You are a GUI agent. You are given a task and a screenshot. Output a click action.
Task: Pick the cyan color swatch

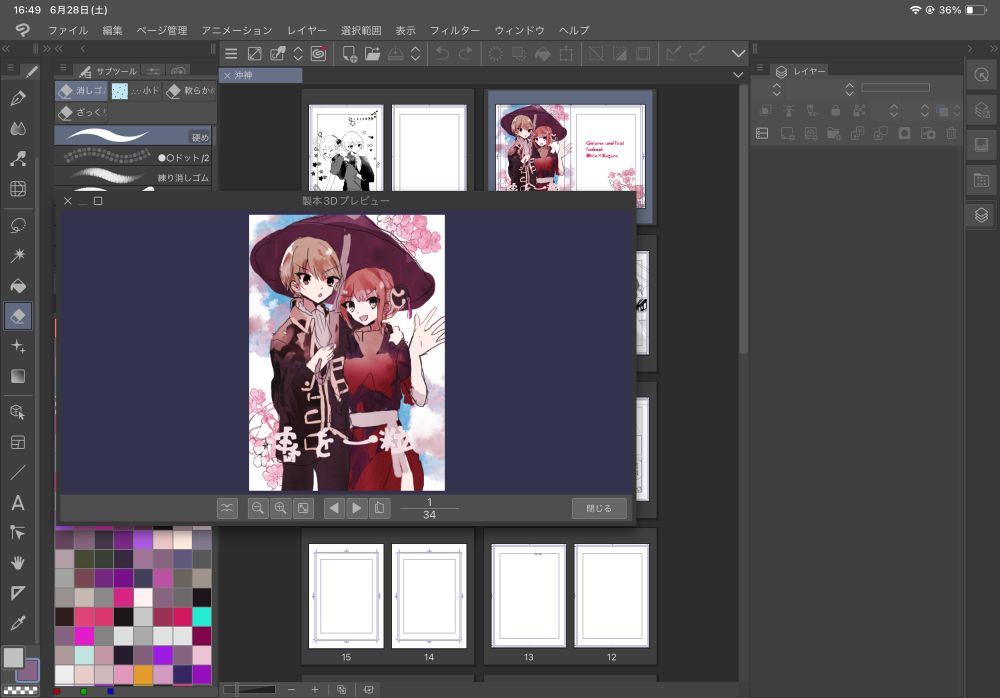pos(201,616)
